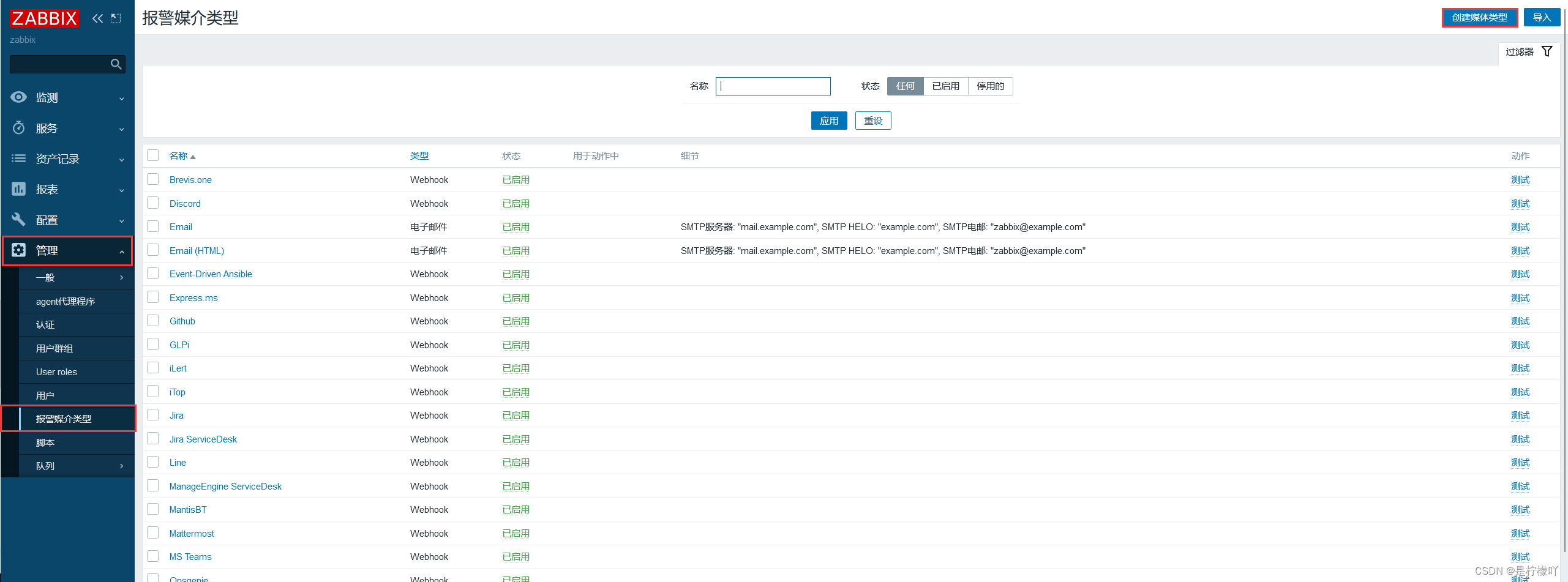Check the Email row checkbox
This screenshot has width=1568, height=582.
pyautogui.click(x=153, y=226)
